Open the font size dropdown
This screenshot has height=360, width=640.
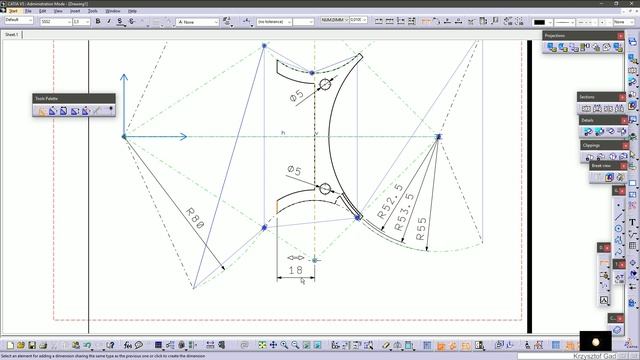point(81,22)
